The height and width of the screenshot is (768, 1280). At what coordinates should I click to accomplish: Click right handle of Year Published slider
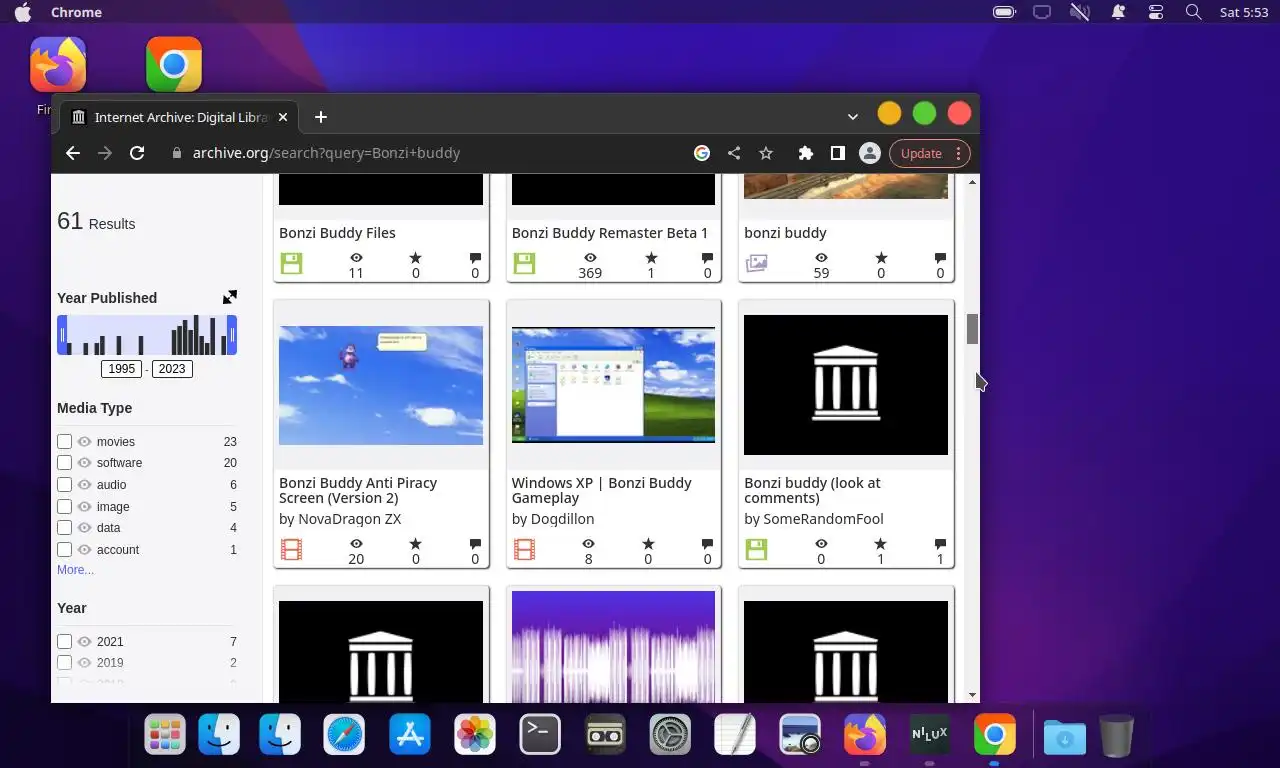click(x=232, y=335)
